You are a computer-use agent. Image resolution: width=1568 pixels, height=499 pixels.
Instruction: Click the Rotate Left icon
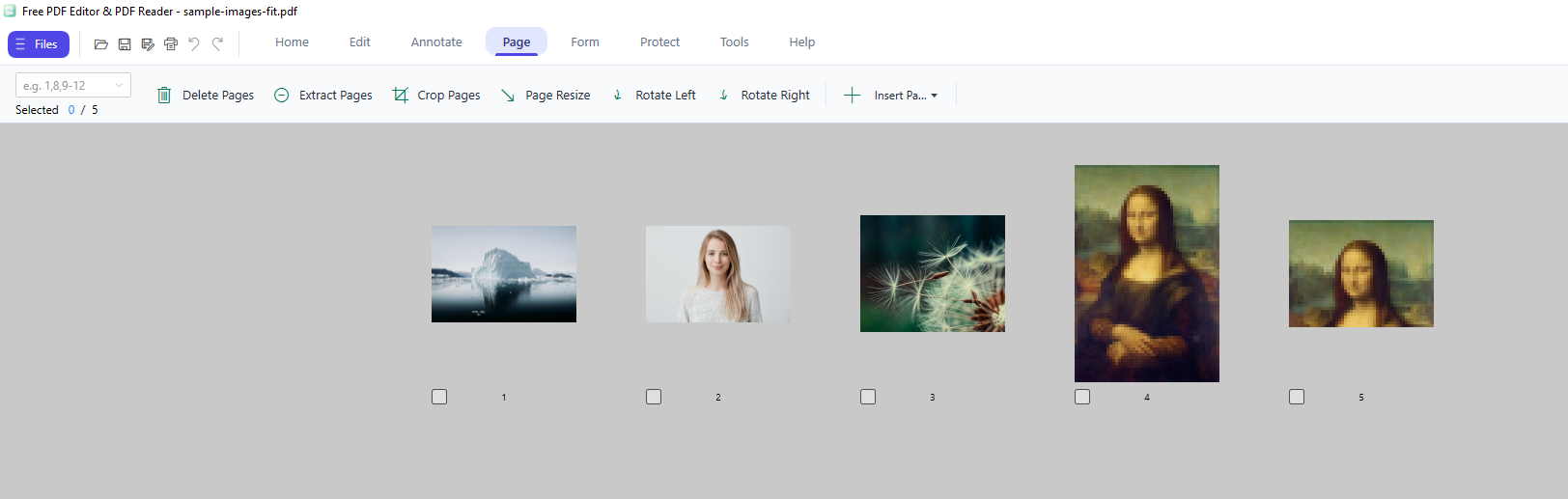point(618,95)
